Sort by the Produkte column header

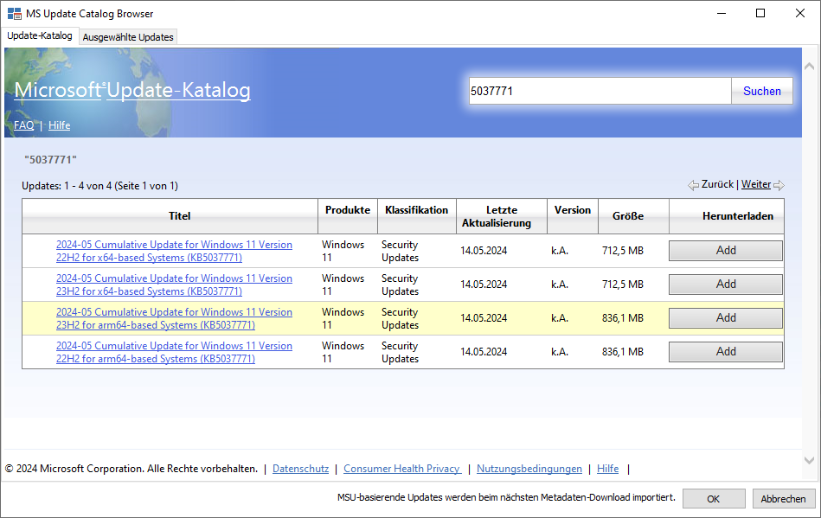[x=347, y=216]
